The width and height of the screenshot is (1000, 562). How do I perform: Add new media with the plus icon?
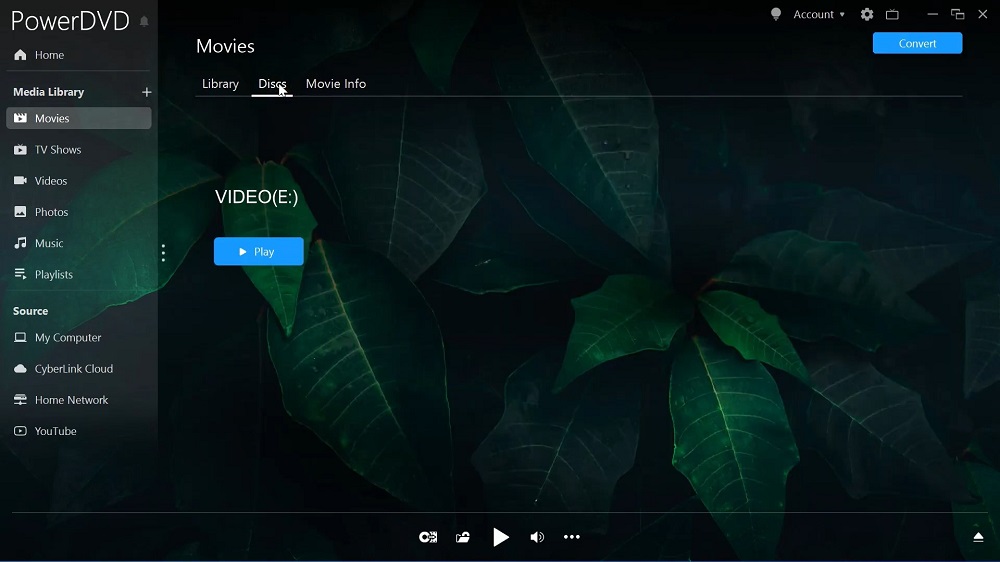(147, 92)
